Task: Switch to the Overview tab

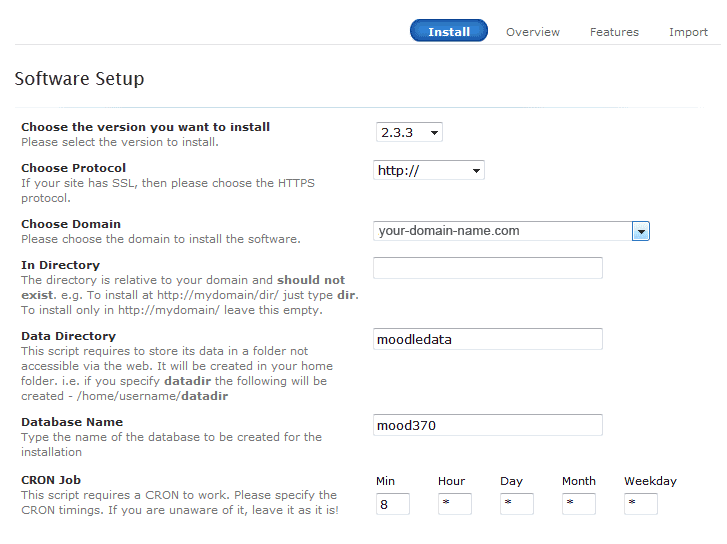Action: [533, 32]
